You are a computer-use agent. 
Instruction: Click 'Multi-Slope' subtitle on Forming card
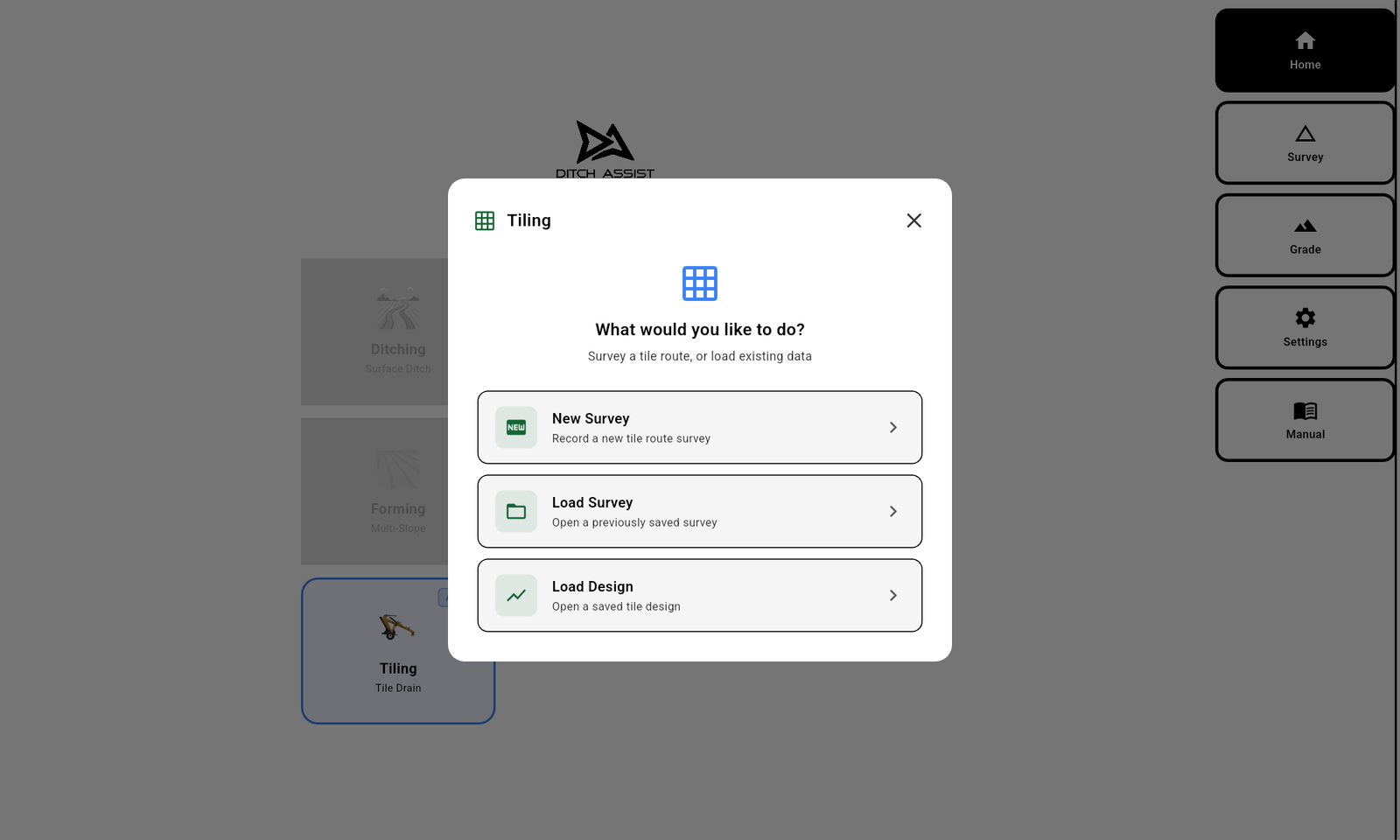click(398, 528)
